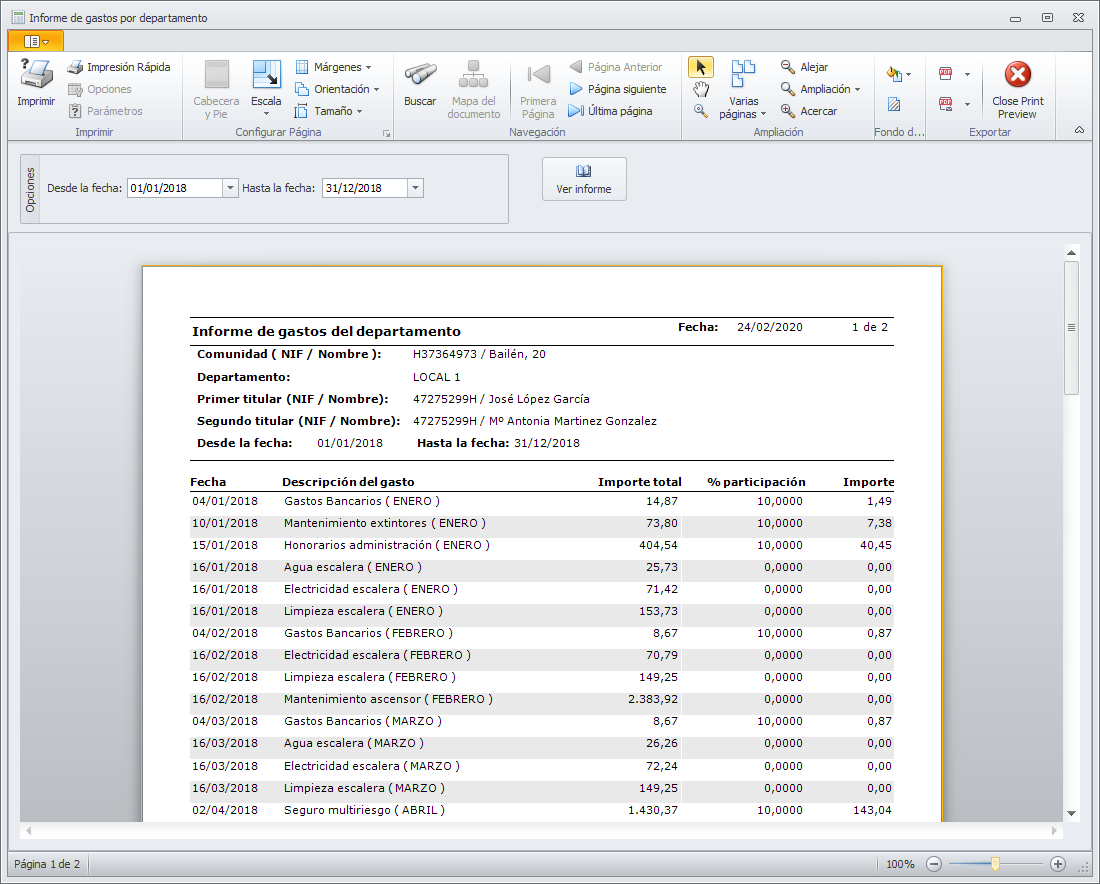Open the yellow application menu button

click(x=36, y=41)
